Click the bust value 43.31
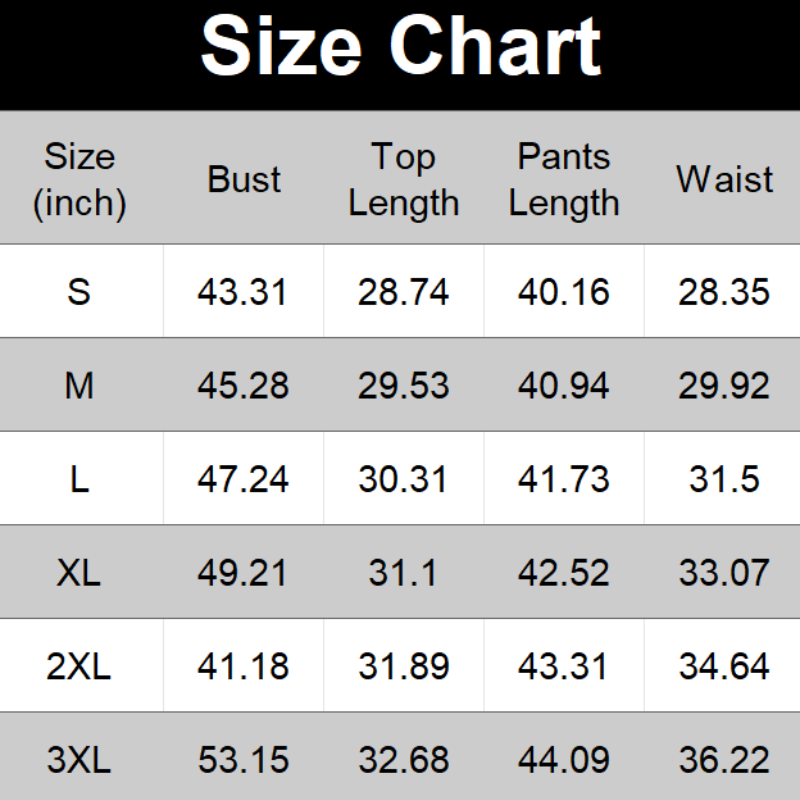This screenshot has height=800, width=800. point(243,292)
